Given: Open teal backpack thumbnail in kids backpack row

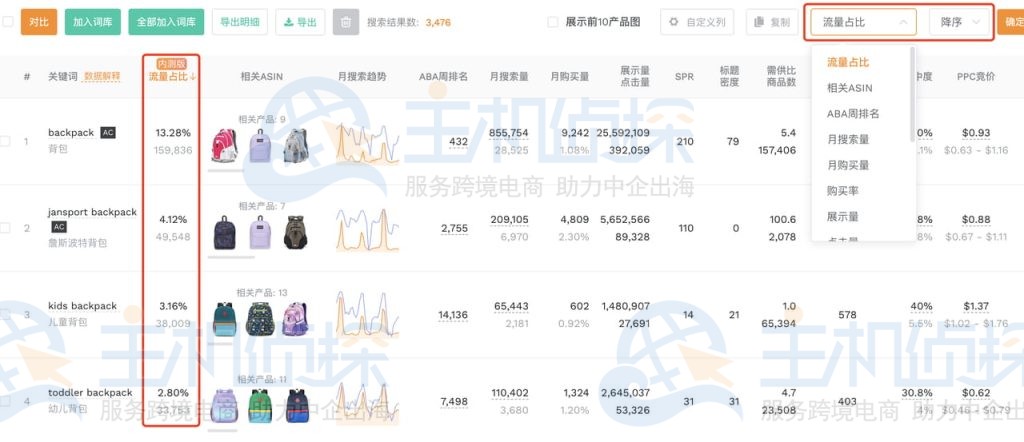Looking at the screenshot, I should [x=224, y=319].
